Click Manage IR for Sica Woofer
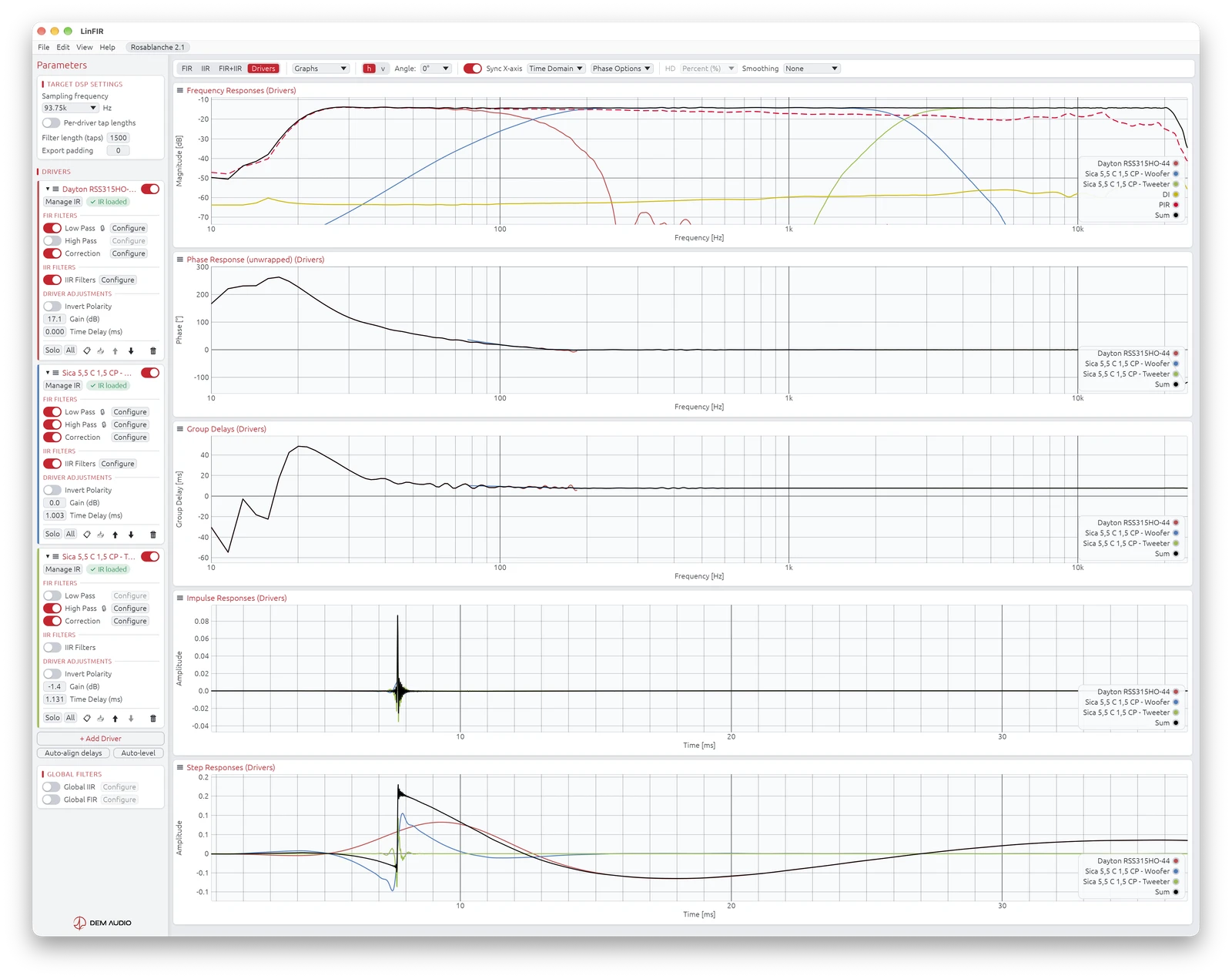1232x979 pixels. (x=62, y=386)
